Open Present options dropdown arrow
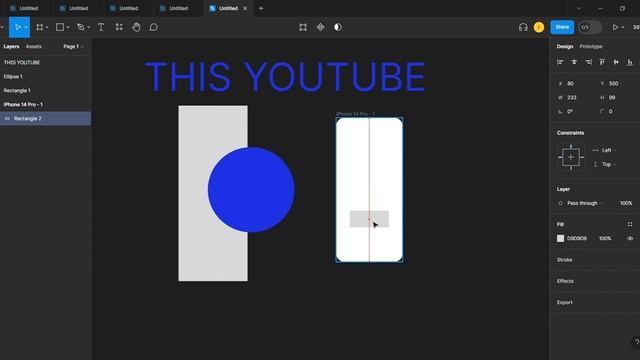The height and width of the screenshot is (360, 640). (623, 27)
